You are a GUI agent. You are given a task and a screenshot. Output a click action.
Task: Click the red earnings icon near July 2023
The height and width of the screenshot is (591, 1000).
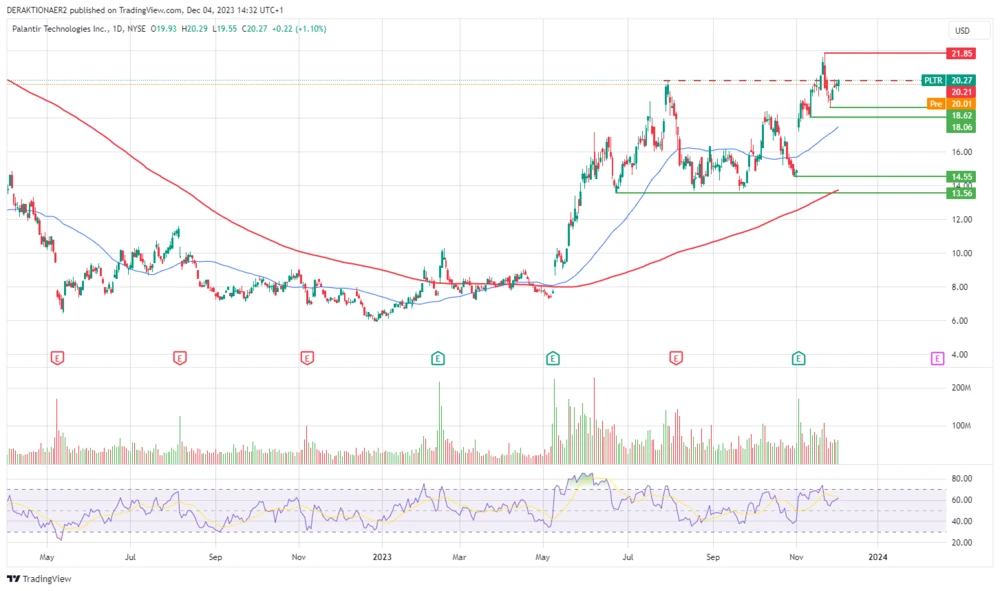pos(676,357)
